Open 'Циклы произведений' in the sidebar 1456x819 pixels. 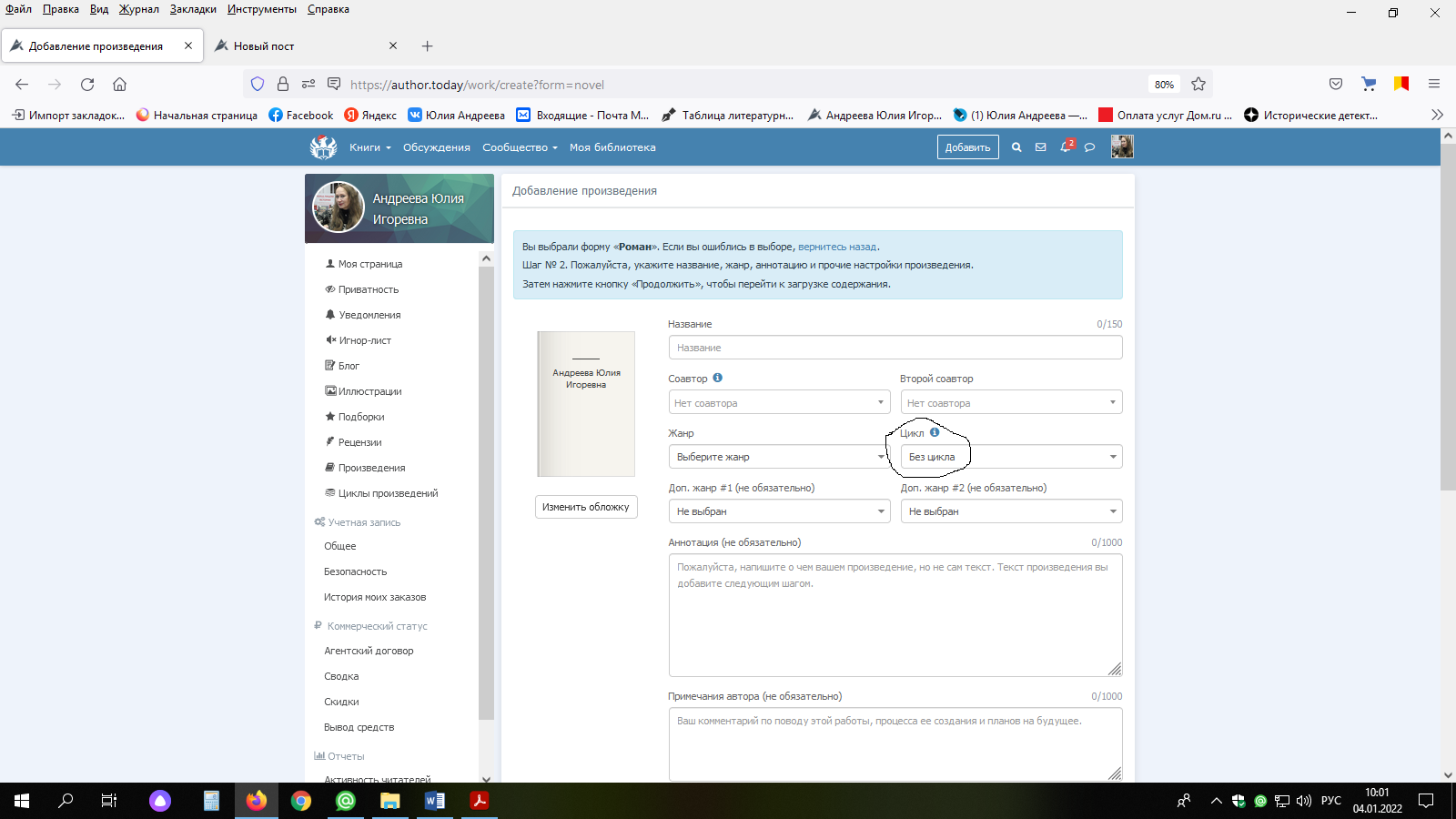tap(388, 493)
